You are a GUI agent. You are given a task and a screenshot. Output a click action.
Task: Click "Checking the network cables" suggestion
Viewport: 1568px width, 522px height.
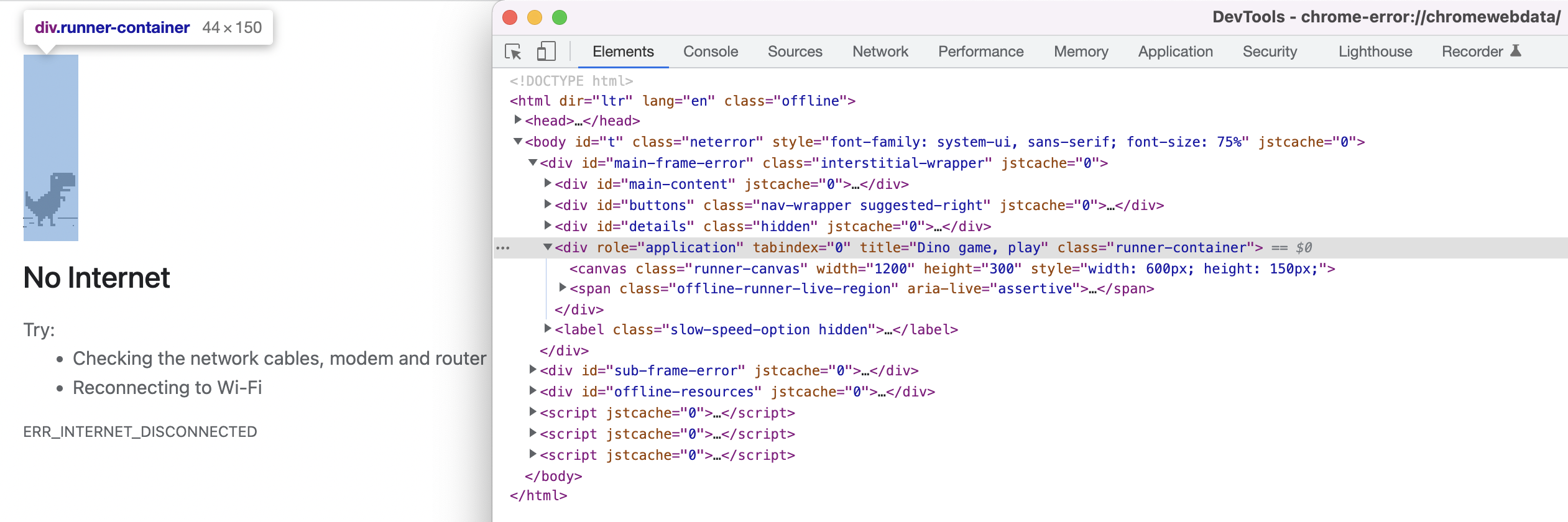pyautogui.click(x=279, y=359)
